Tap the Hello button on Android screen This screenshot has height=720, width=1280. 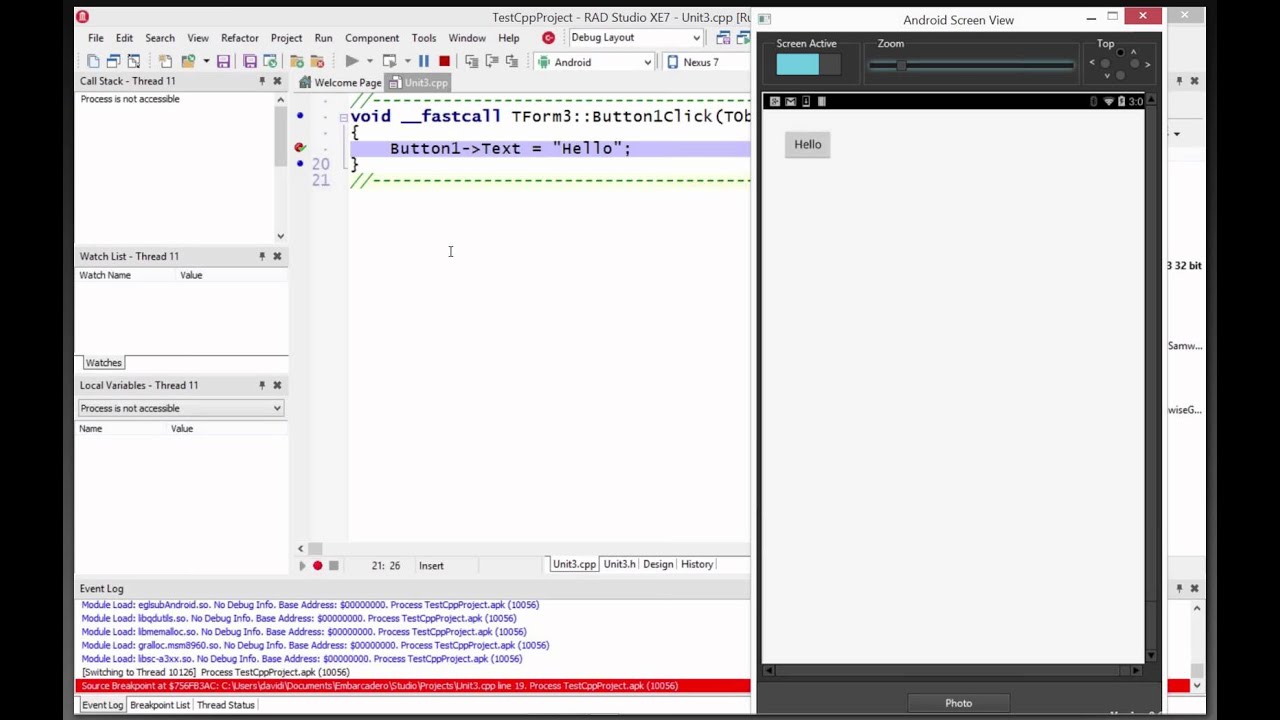pyautogui.click(x=808, y=145)
